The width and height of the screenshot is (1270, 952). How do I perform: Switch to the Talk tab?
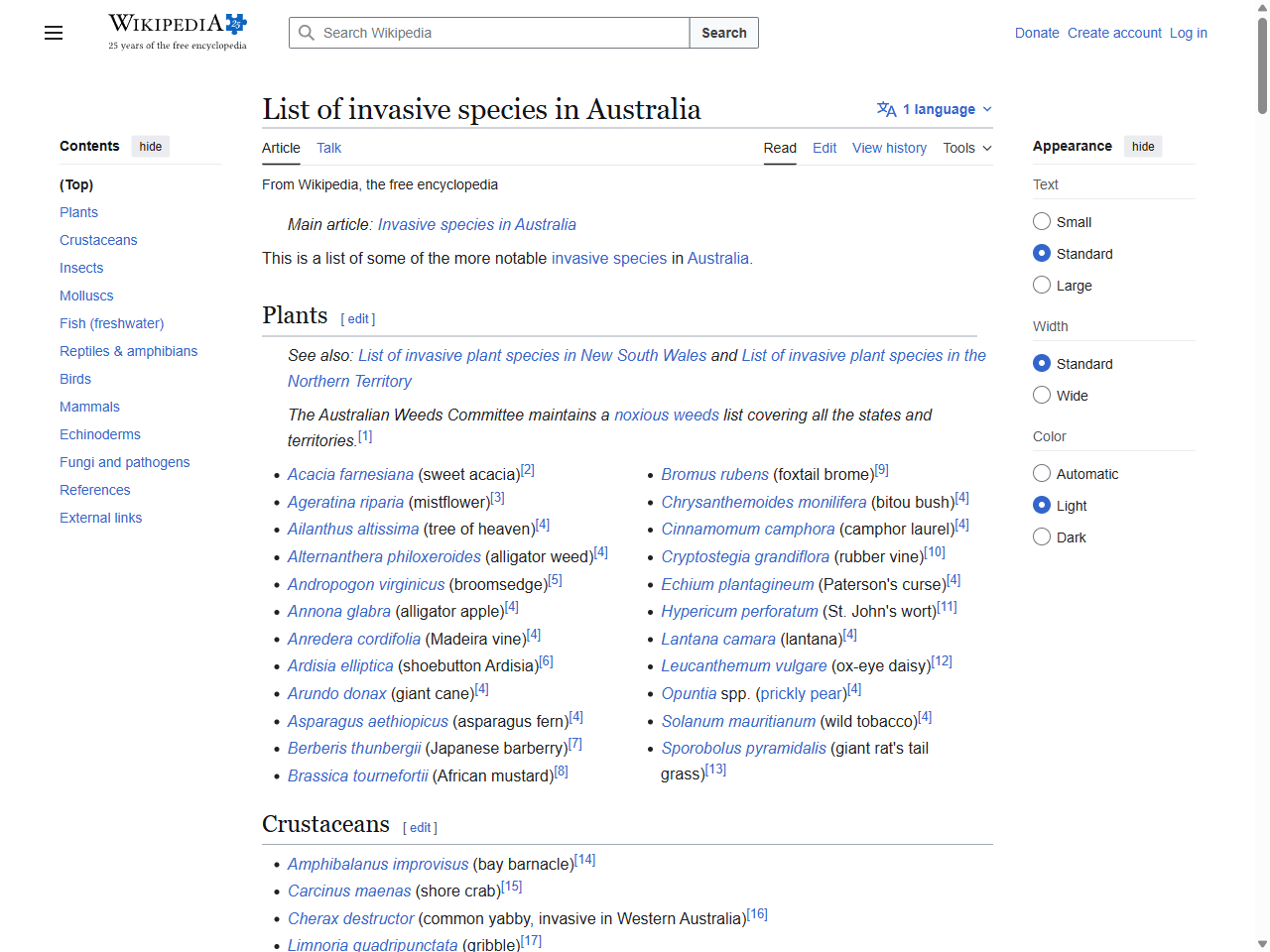click(x=328, y=148)
